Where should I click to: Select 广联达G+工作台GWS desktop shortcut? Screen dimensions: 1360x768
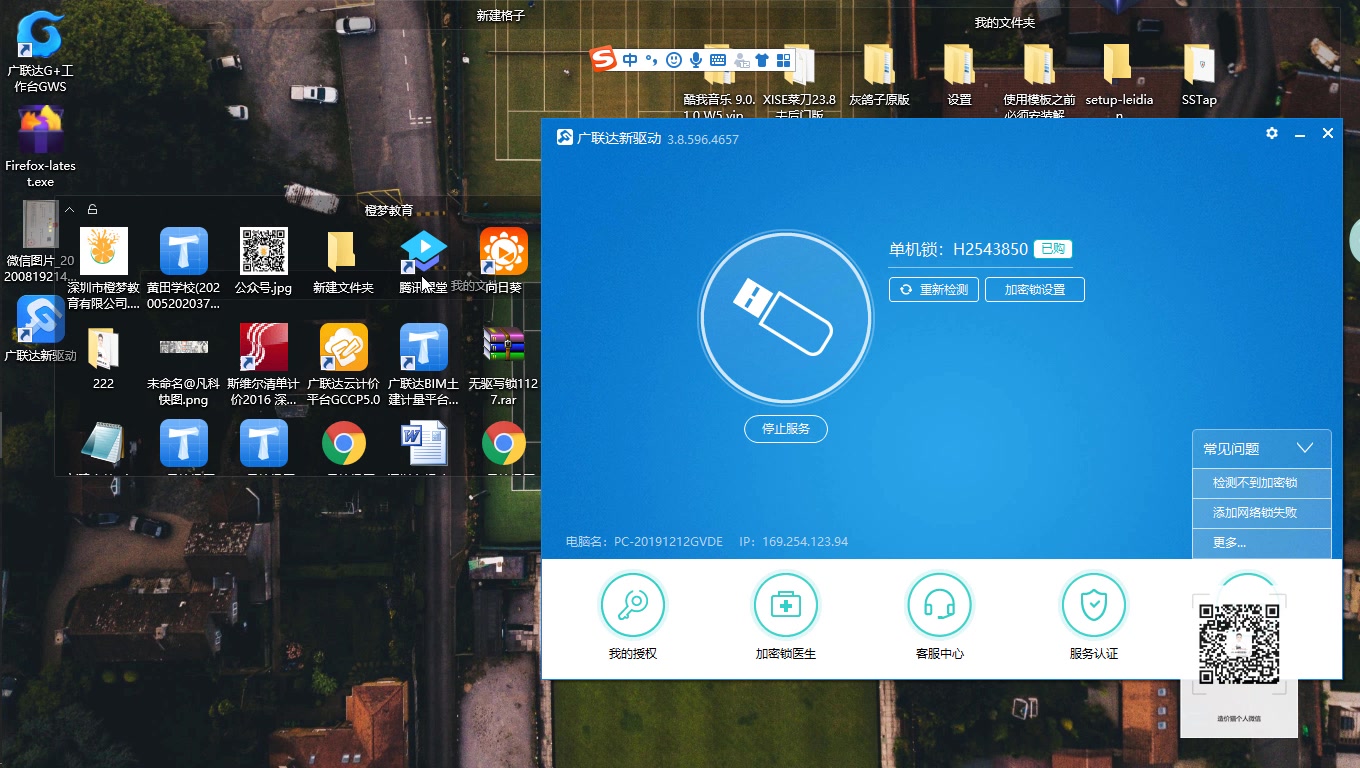pyautogui.click(x=40, y=52)
